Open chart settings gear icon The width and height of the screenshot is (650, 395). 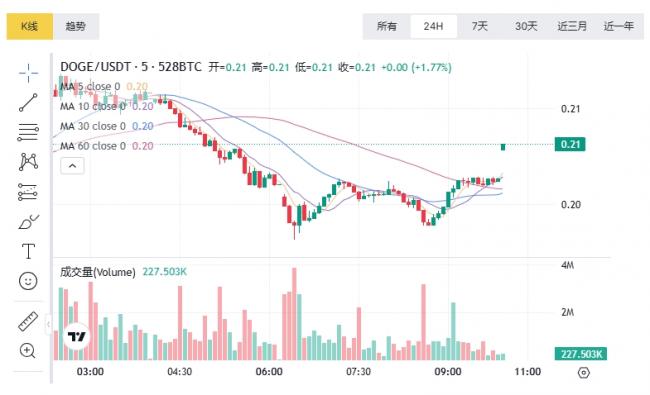(x=583, y=373)
